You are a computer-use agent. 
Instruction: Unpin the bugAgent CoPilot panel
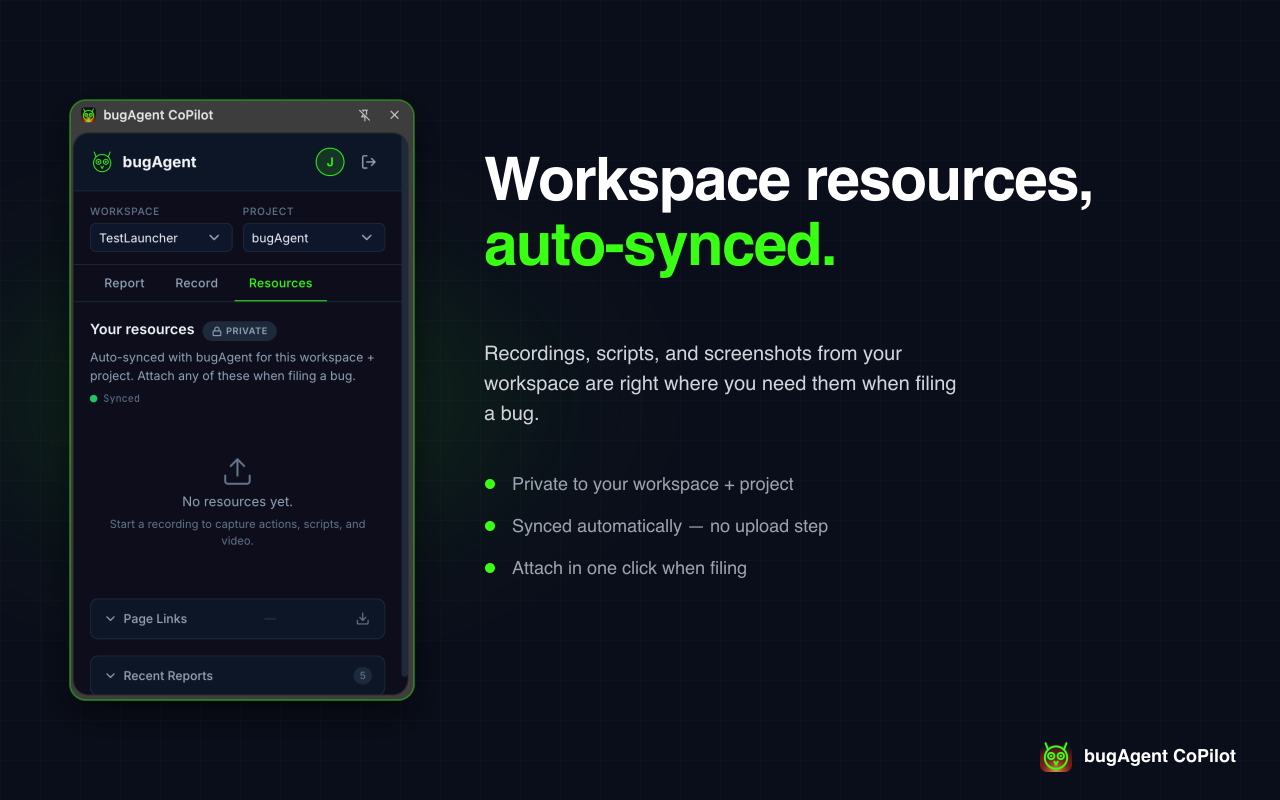pos(365,115)
